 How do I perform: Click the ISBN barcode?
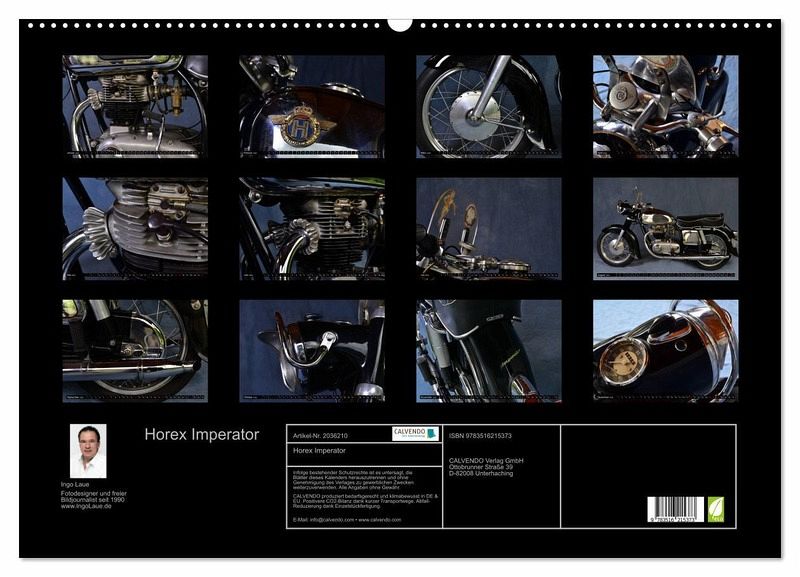pos(676,509)
